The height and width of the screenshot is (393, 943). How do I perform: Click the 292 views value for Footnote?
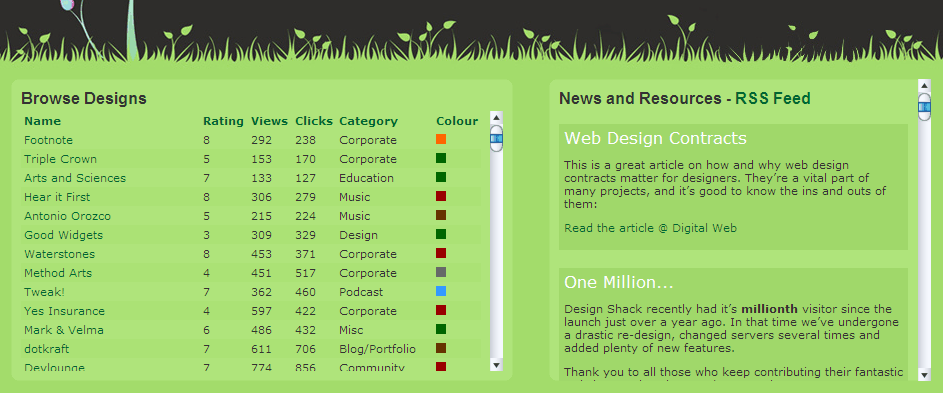tap(262, 140)
